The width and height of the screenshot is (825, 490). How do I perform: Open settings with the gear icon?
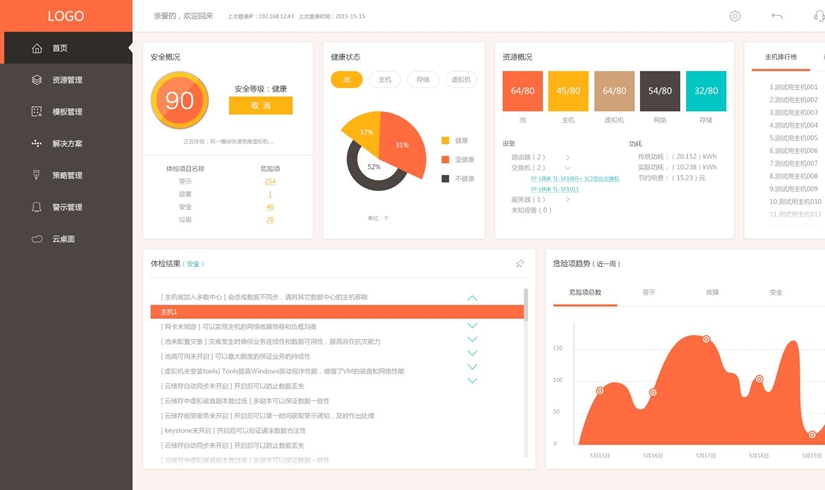tap(735, 16)
